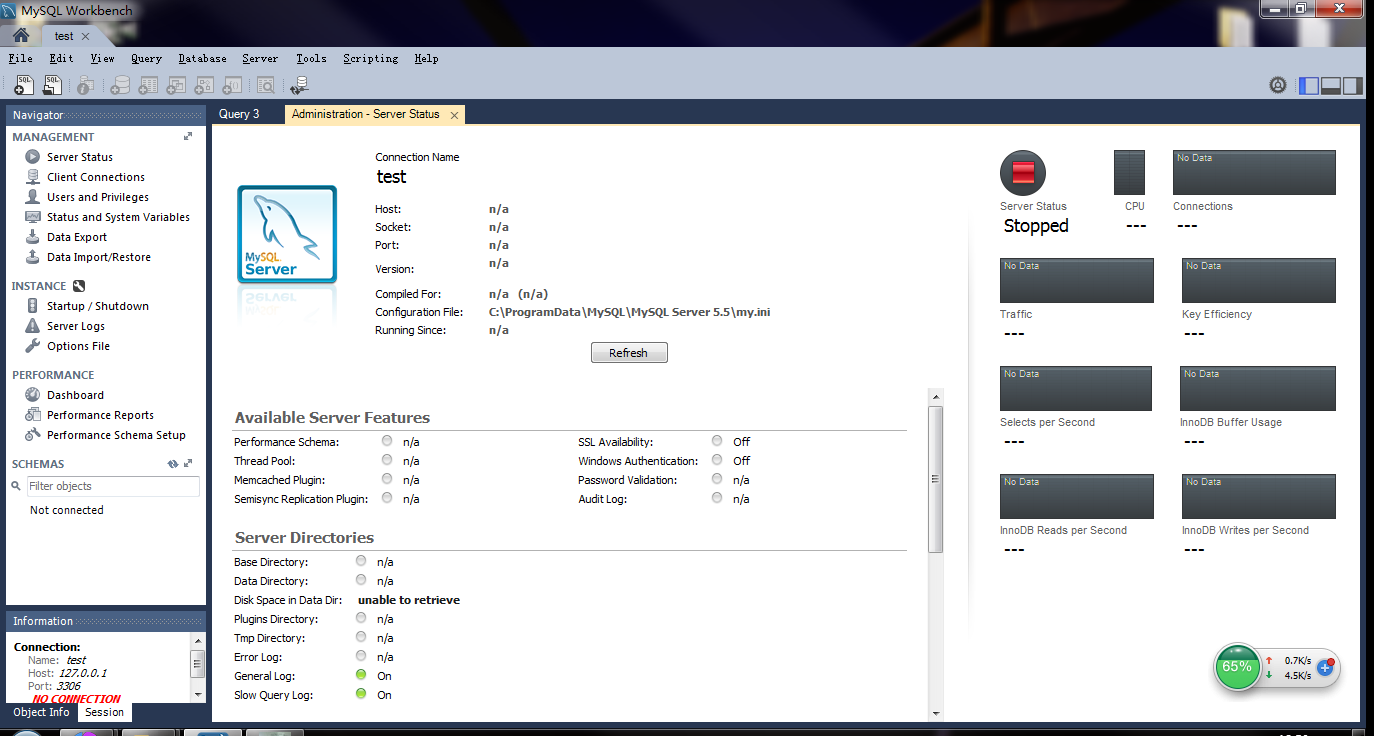Click the Connections graph thumbnail

(x=1254, y=173)
